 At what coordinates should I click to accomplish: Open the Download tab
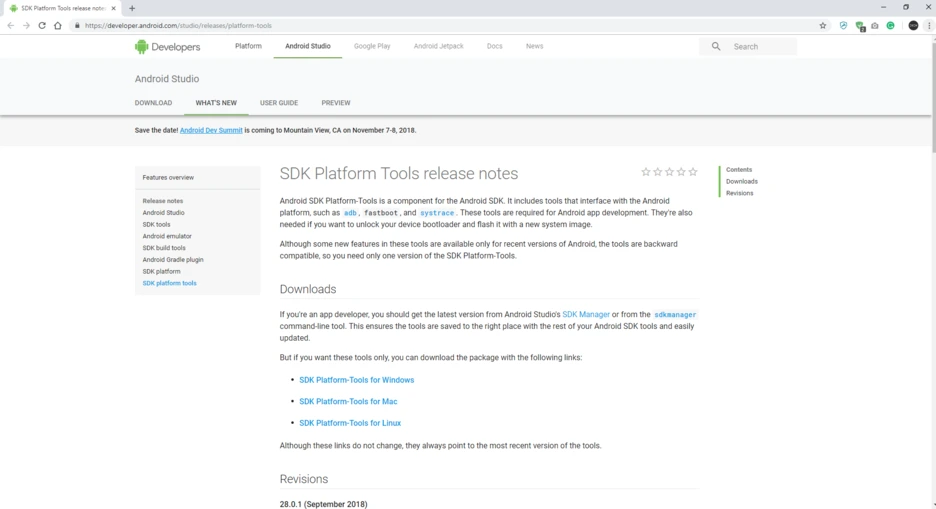pos(153,103)
